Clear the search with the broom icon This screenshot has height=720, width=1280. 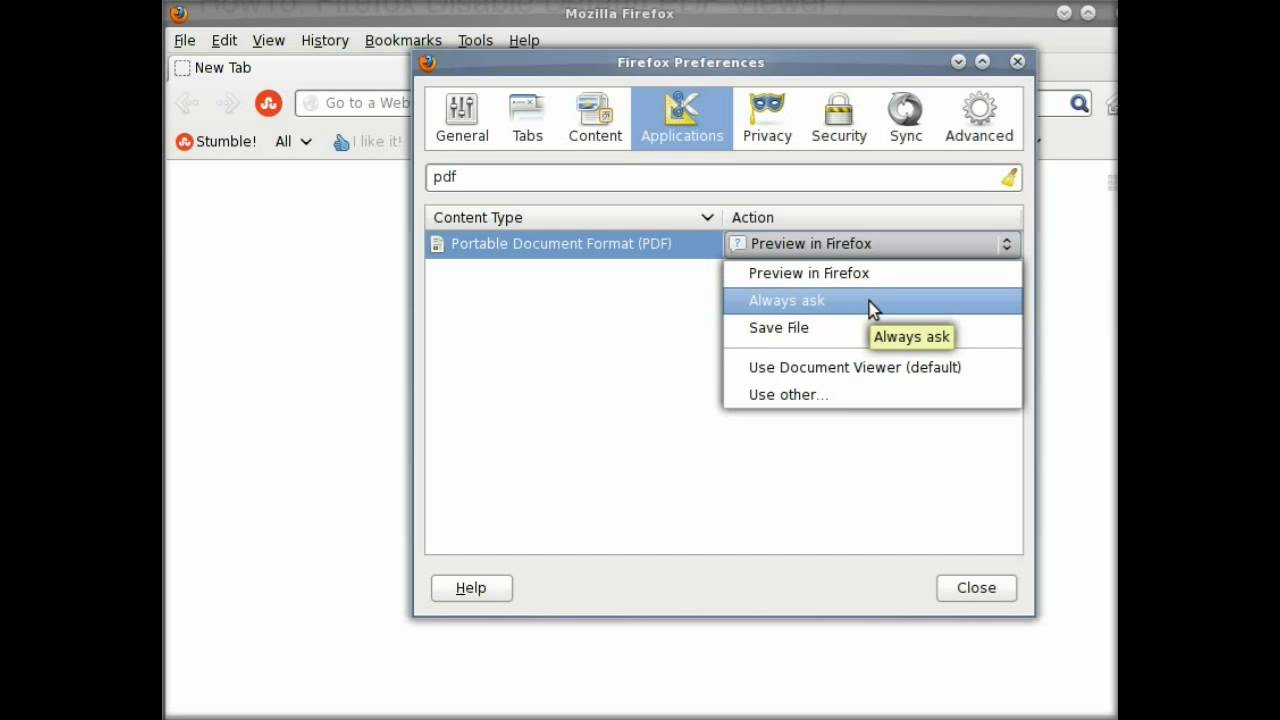tap(1008, 177)
